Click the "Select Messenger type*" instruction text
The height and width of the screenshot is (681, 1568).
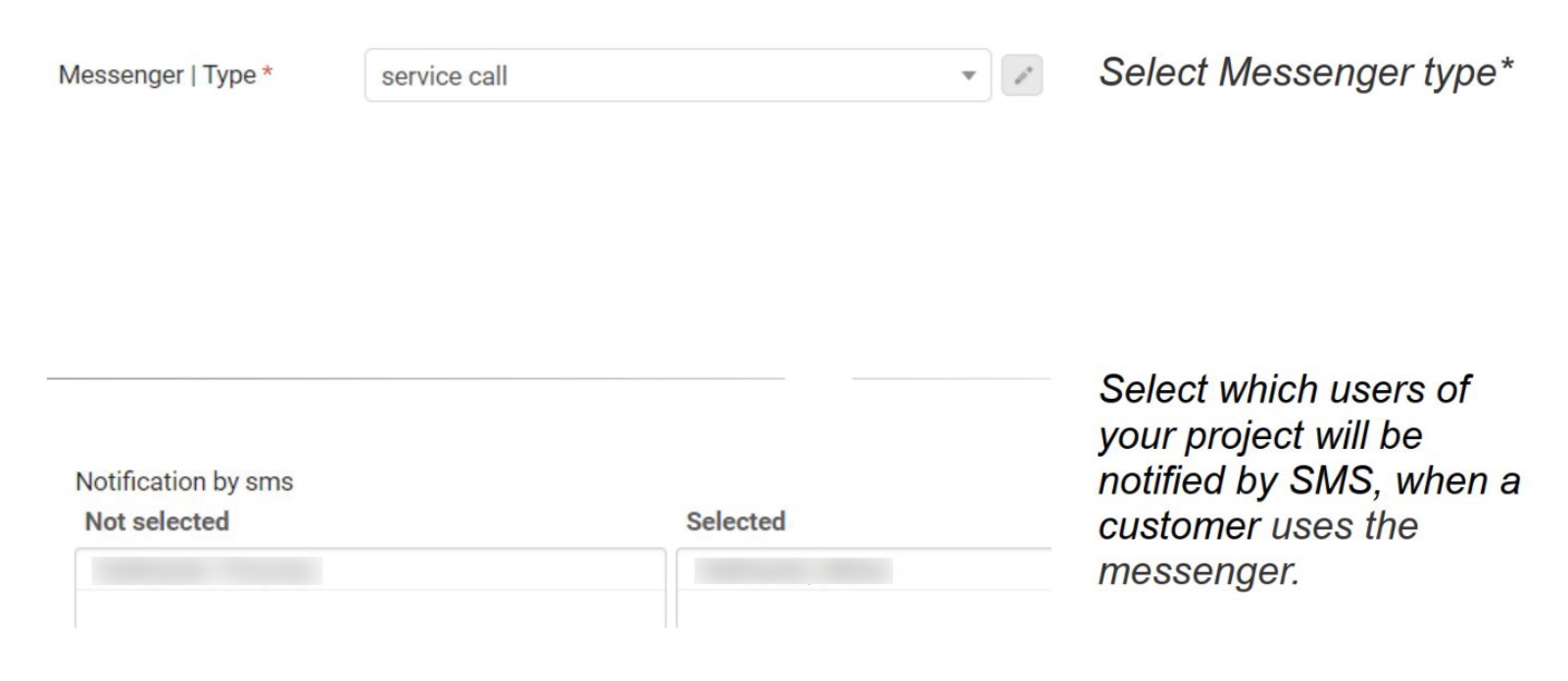(1306, 73)
